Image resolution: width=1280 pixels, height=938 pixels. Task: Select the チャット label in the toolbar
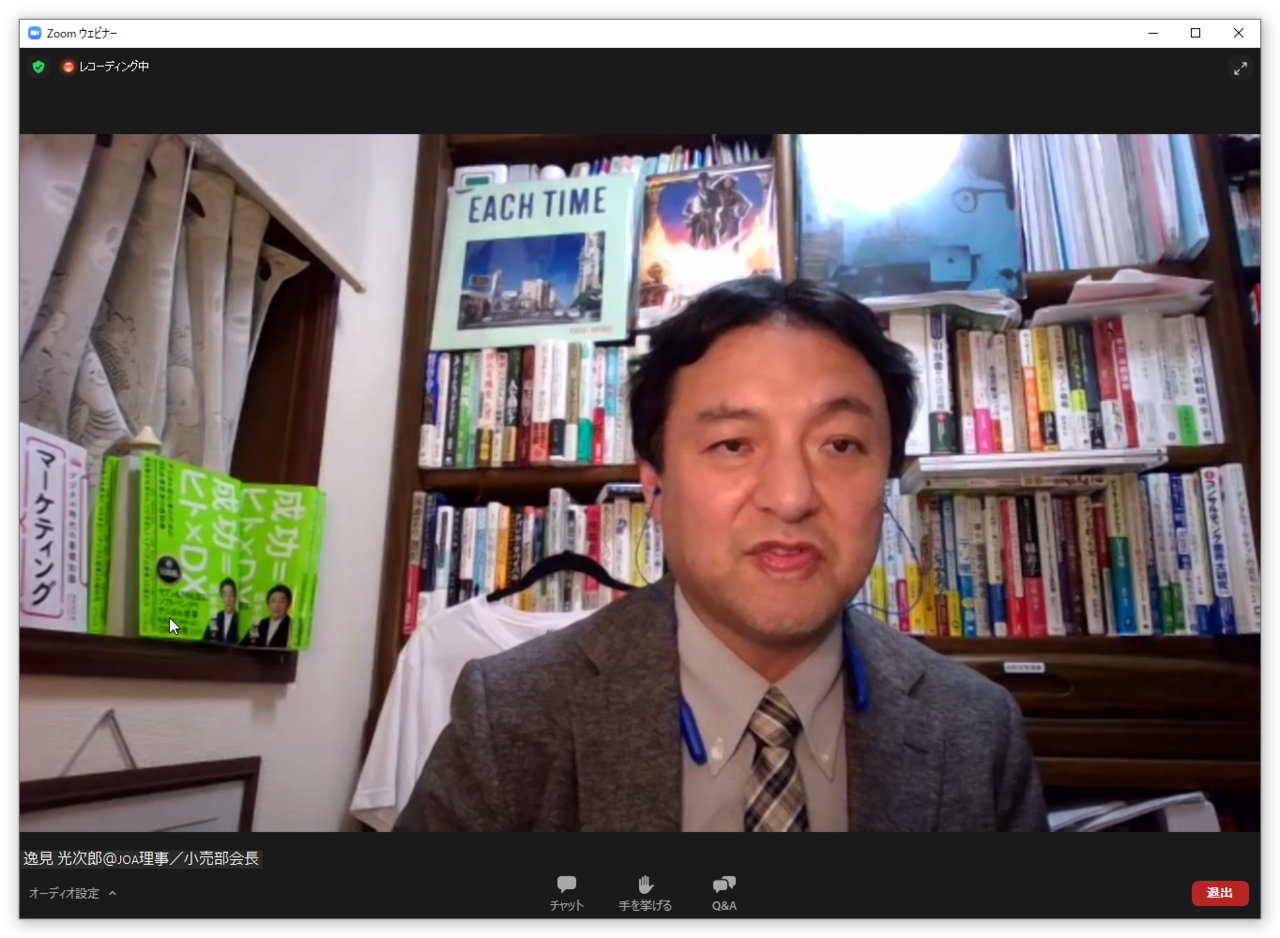(566, 906)
